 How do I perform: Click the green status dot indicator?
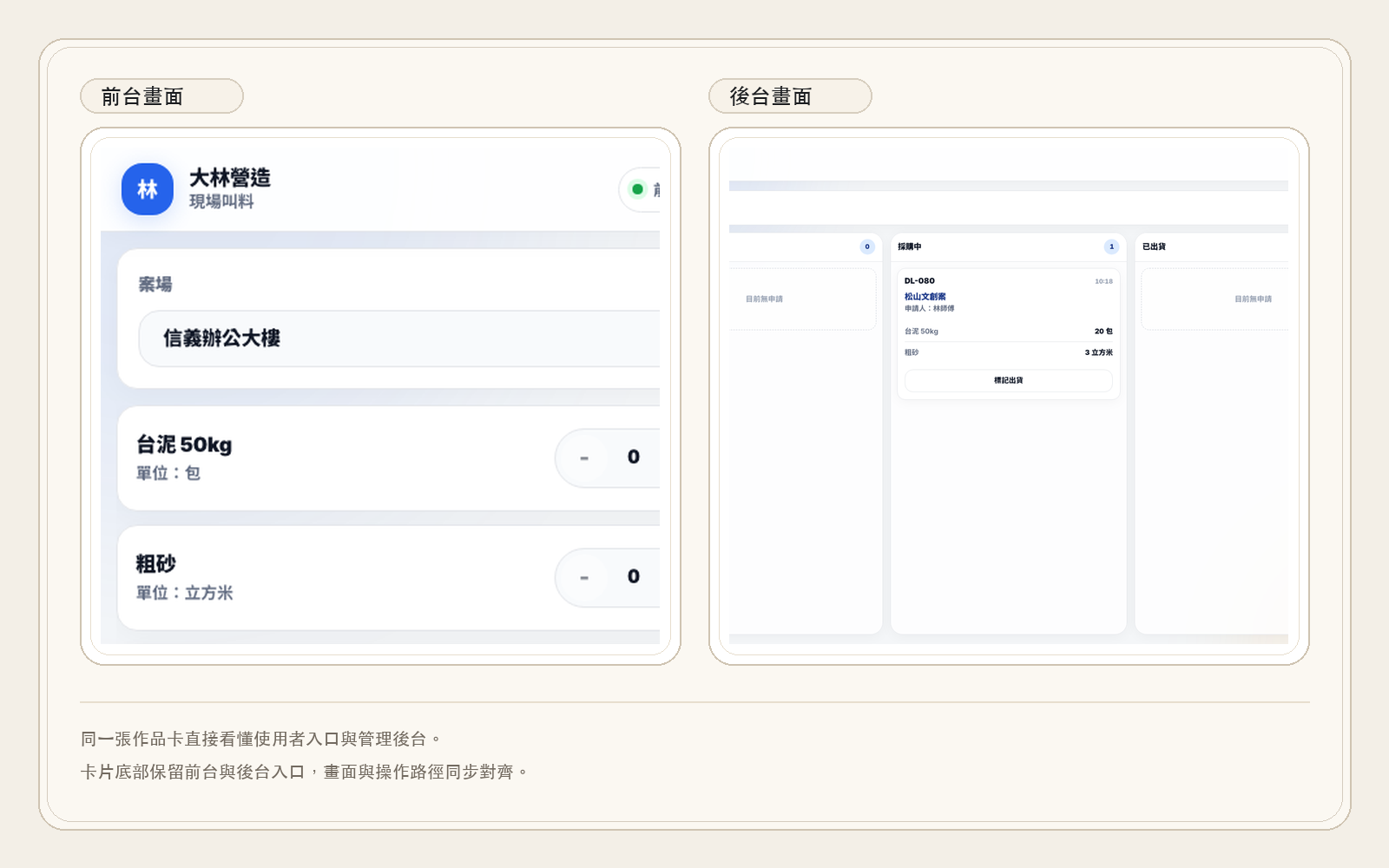pos(637,189)
